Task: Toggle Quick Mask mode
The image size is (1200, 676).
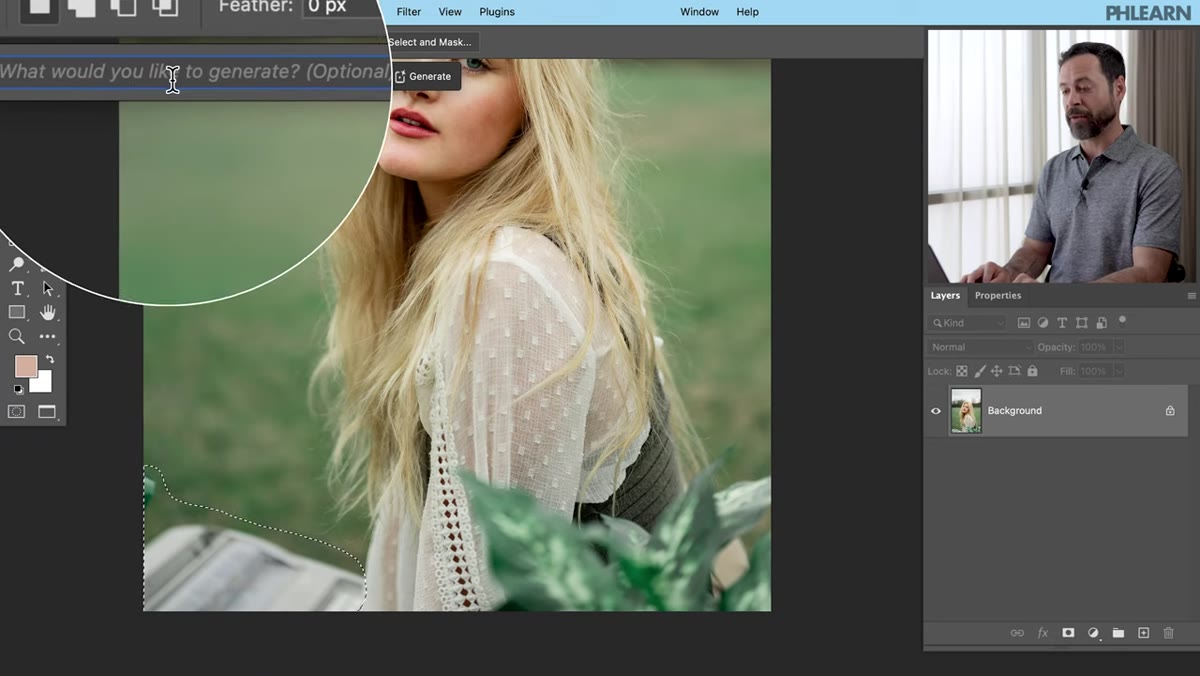Action: [x=17, y=411]
